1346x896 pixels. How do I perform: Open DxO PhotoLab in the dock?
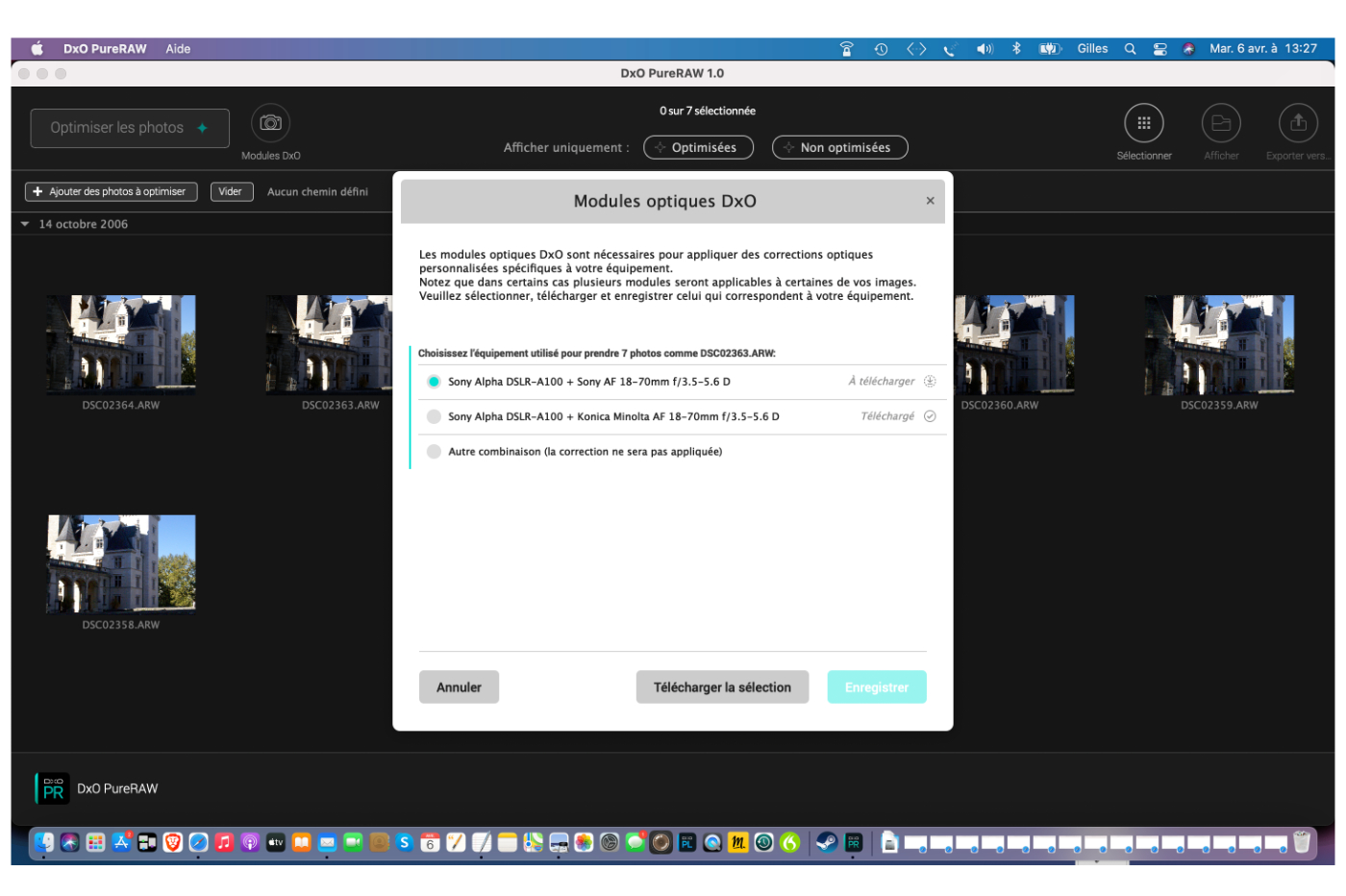pos(687,842)
